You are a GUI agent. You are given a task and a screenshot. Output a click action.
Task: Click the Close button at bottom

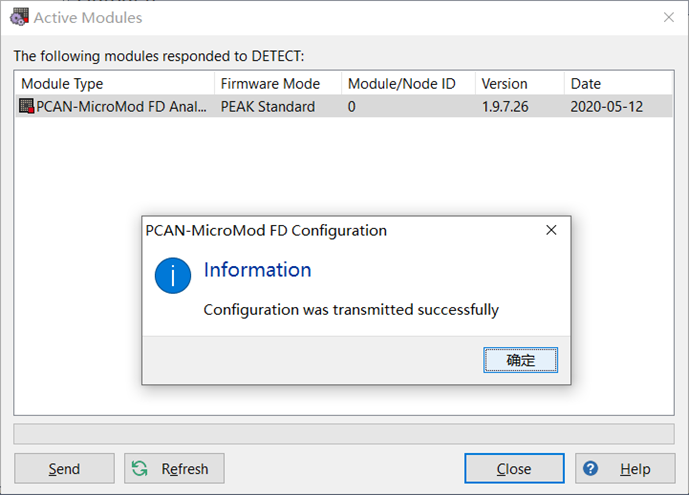(x=514, y=468)
